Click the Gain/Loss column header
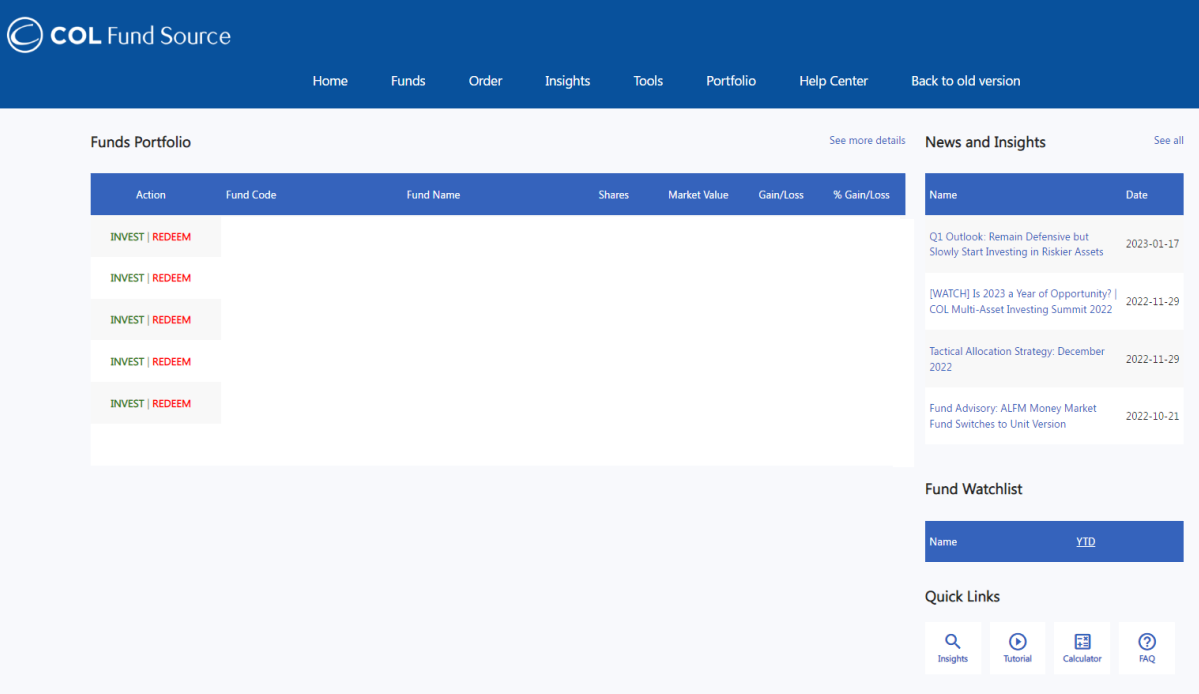 tap(781, 195)
